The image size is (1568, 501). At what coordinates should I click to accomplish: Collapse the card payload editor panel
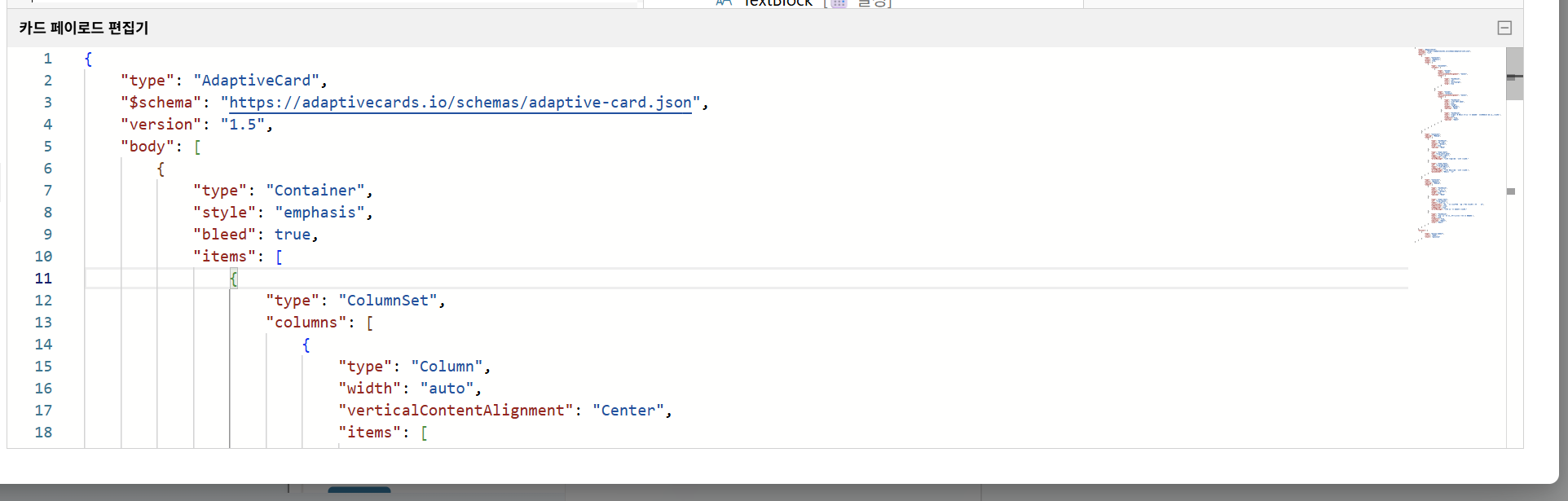(x=1504, y=28)
